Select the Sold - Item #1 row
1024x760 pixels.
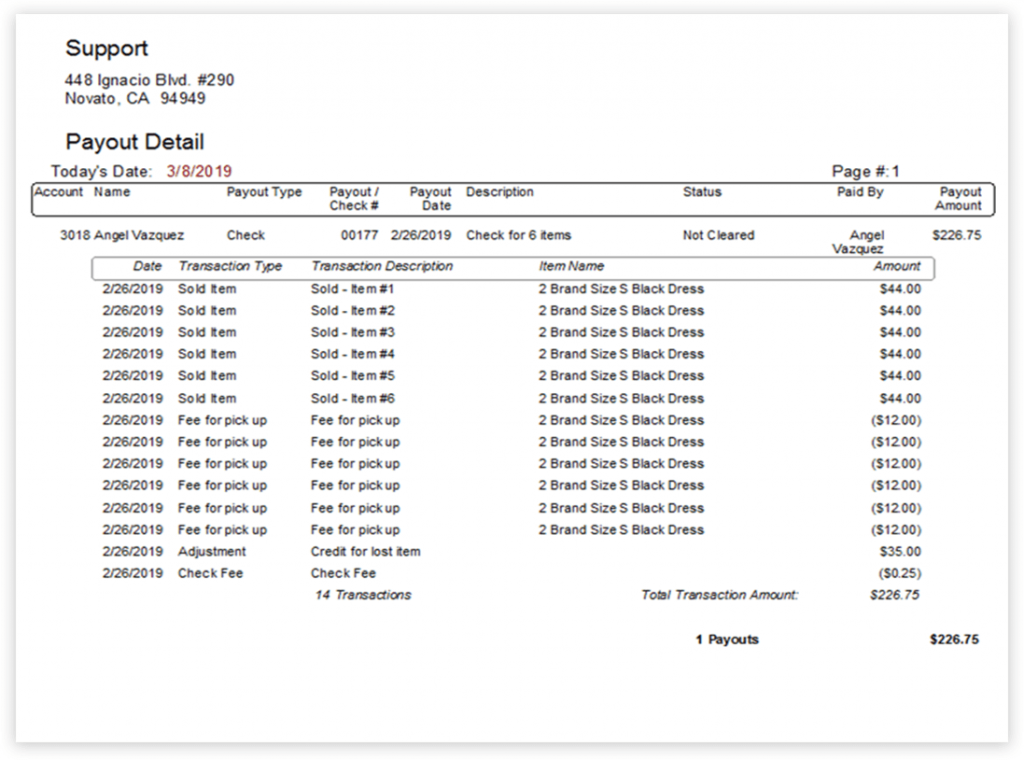(353, 289)
